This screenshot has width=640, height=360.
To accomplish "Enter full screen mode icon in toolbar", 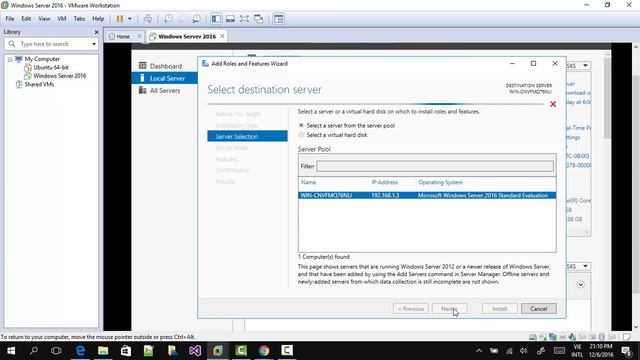I will (244, 19).
